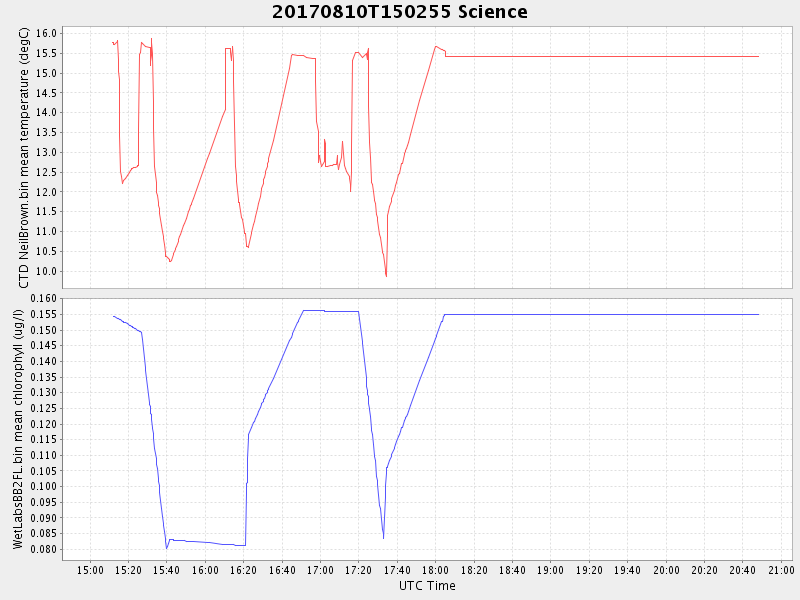
Task: Select the 17:00 tick on time axis
Action: [x=321, y=569]
